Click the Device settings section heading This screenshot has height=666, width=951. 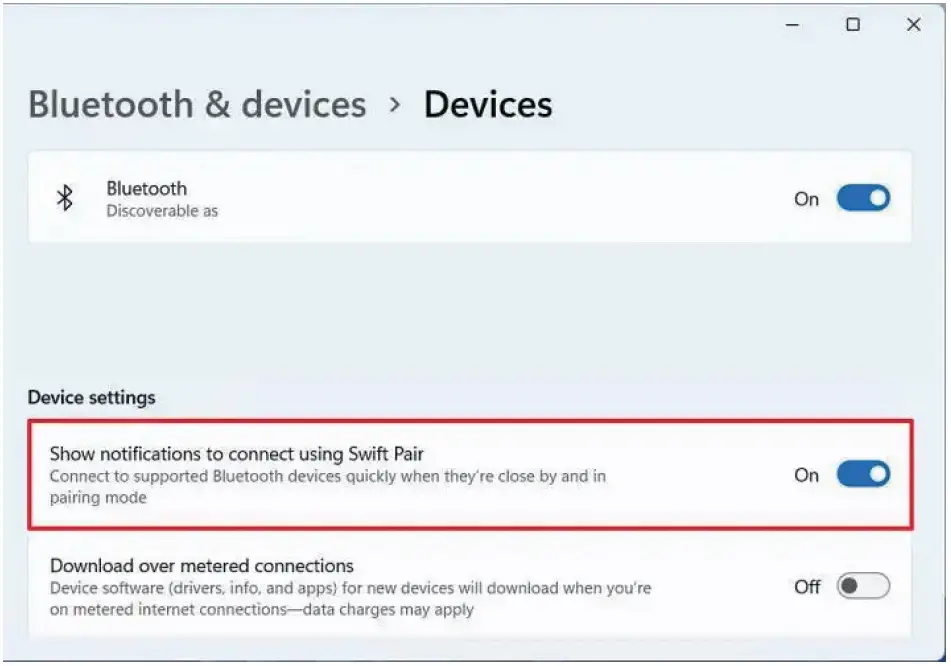pos(92,397)
